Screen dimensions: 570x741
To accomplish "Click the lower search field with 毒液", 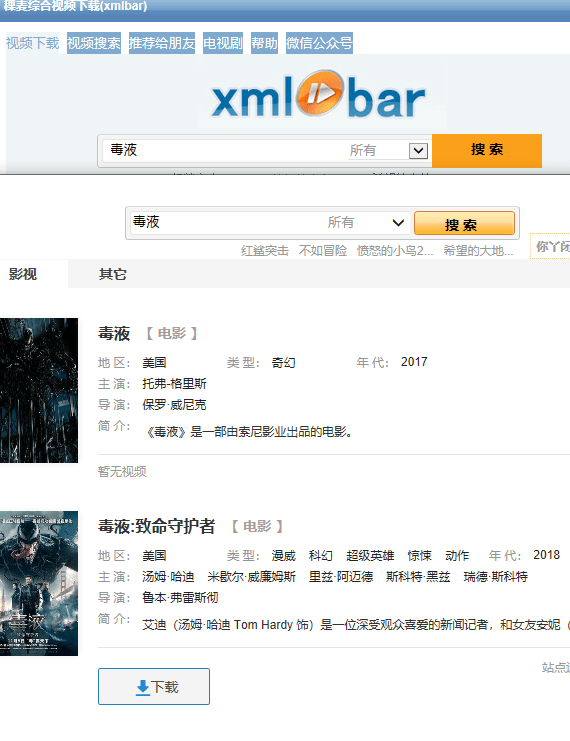I will point(227,222).
